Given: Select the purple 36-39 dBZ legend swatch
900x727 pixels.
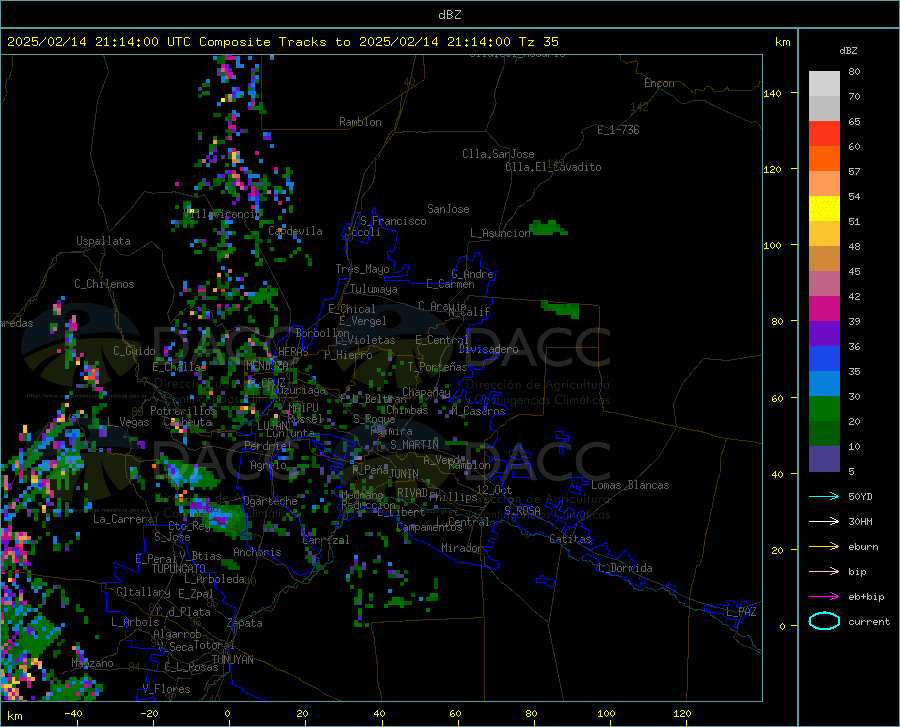Looking at the screenshot, I should point(824,334).
